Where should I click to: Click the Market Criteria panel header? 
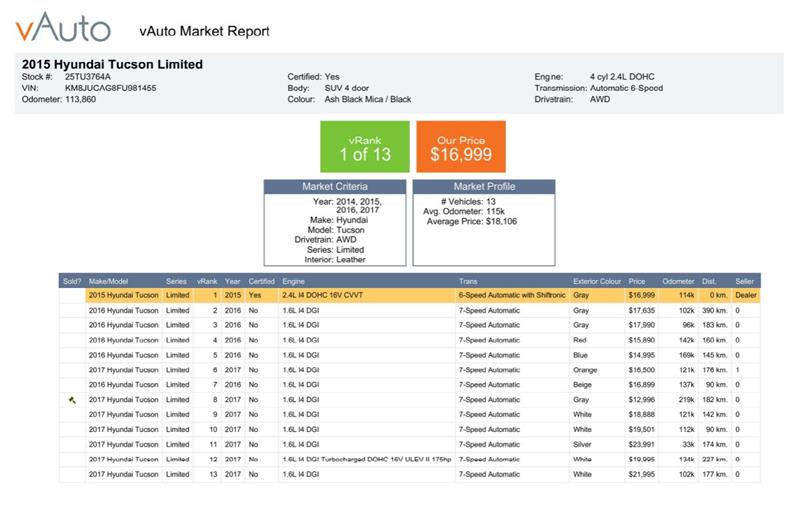tap(335, 187)
